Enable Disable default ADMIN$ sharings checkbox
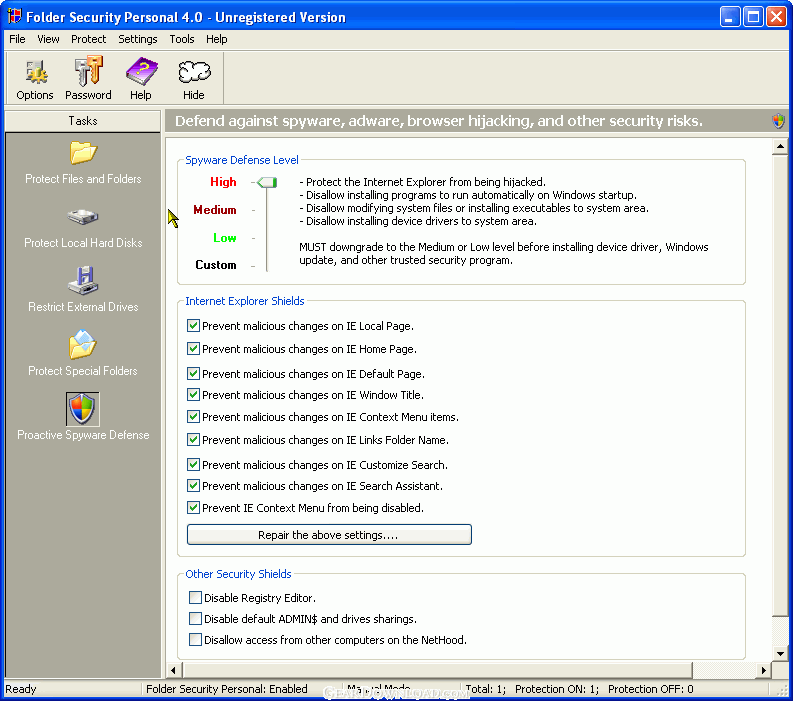 click(x=195, y=619)
